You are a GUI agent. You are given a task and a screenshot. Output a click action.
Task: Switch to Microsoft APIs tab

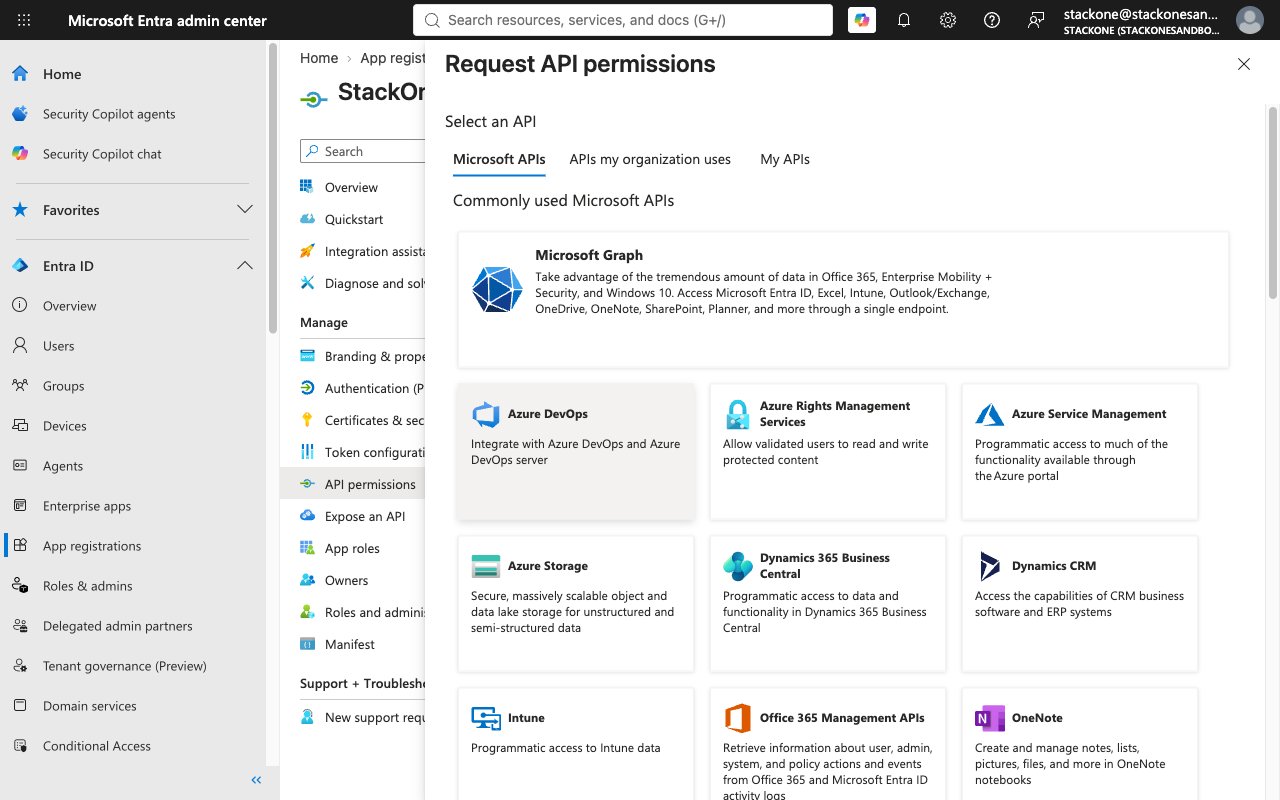pos(499,159)
